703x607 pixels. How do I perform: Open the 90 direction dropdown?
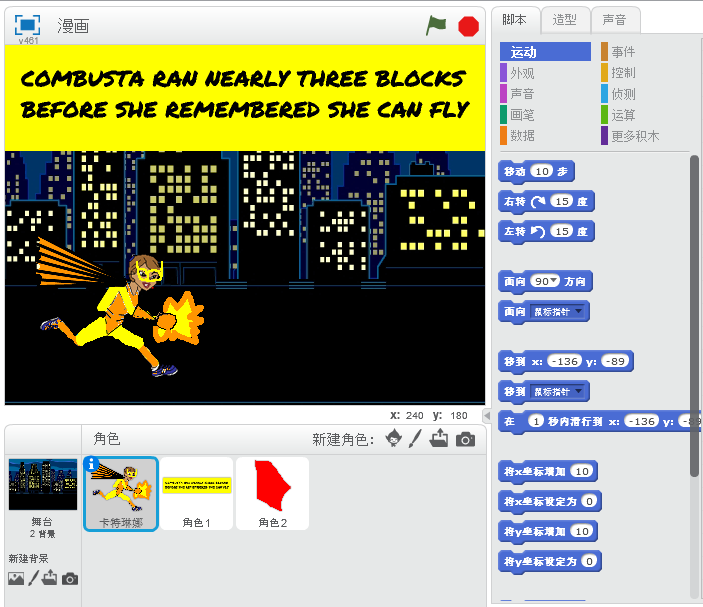[555, 281]
